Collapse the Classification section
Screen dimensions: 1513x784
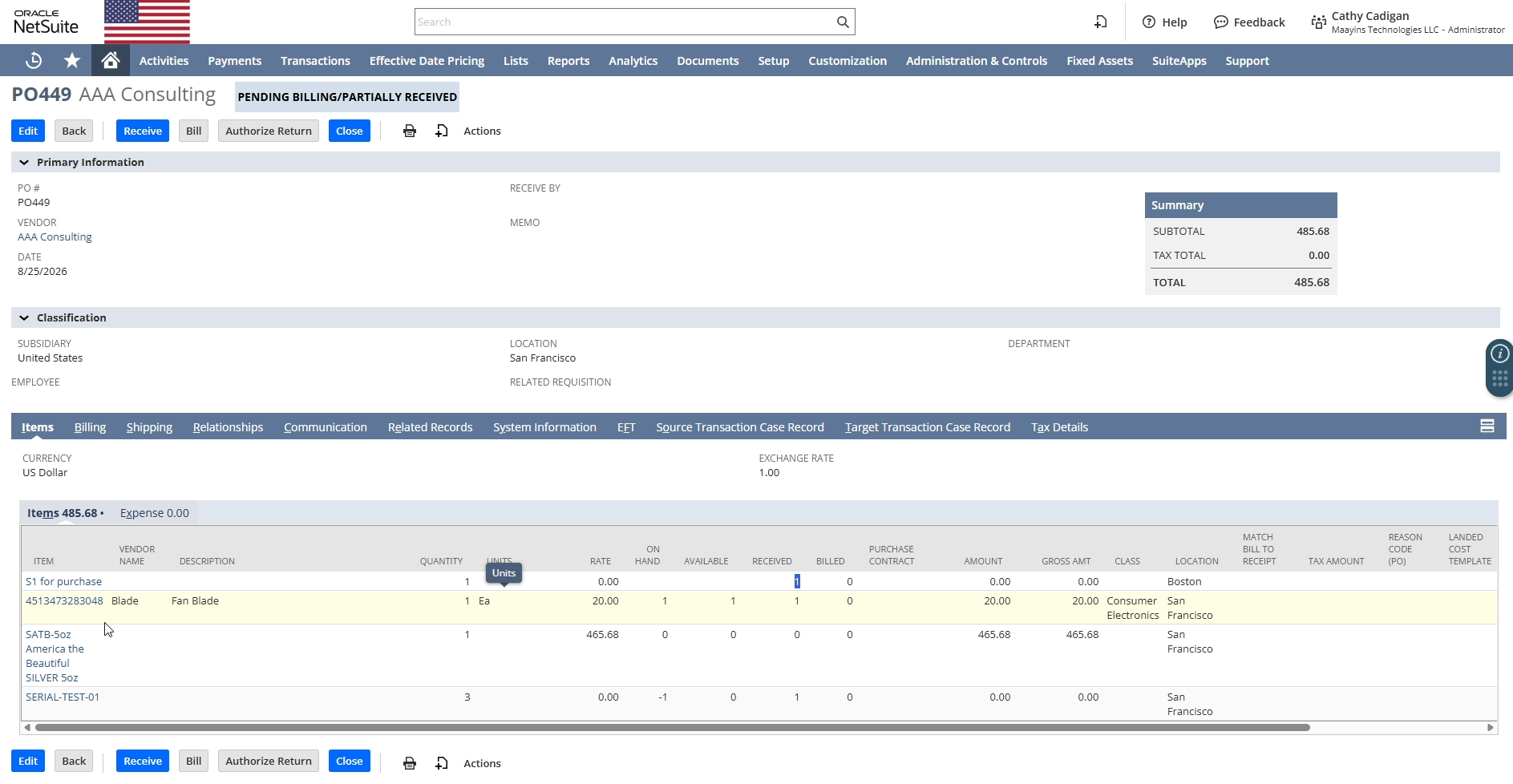click(24, 317)
